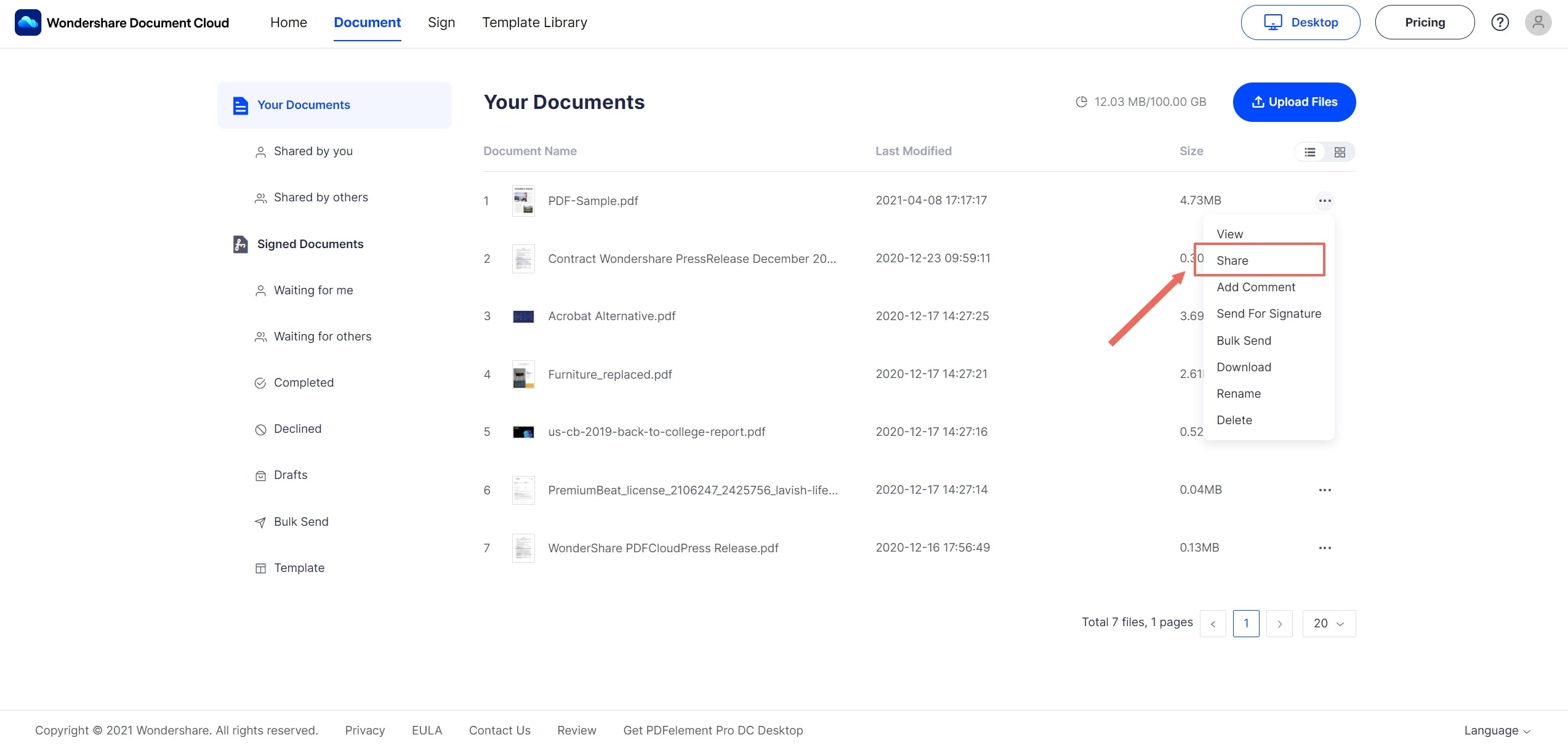Open us-cb-2019-back-to-college-report.pdf thumbnail
Viewport: 1568px width, 748px height.
point(523,432)
